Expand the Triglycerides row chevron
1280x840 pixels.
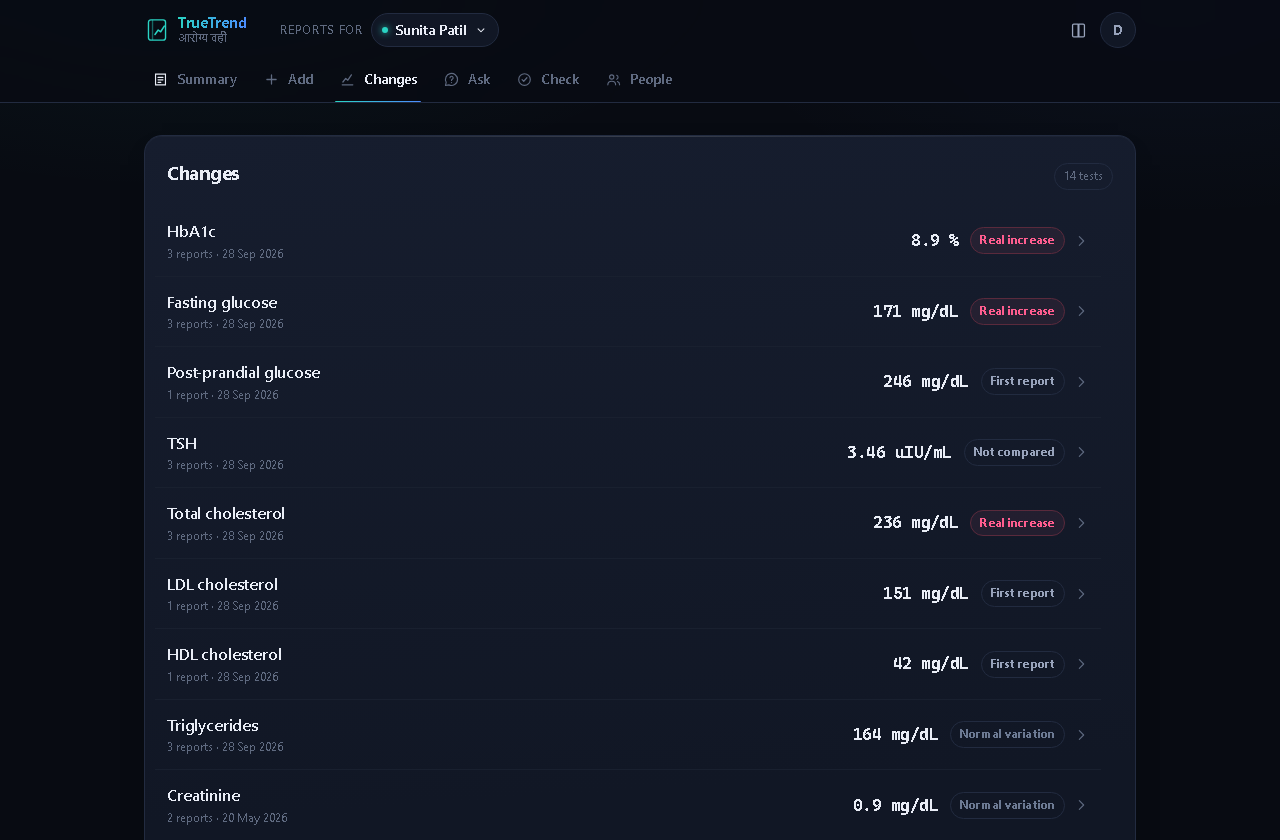click(x=1081, y=735)
